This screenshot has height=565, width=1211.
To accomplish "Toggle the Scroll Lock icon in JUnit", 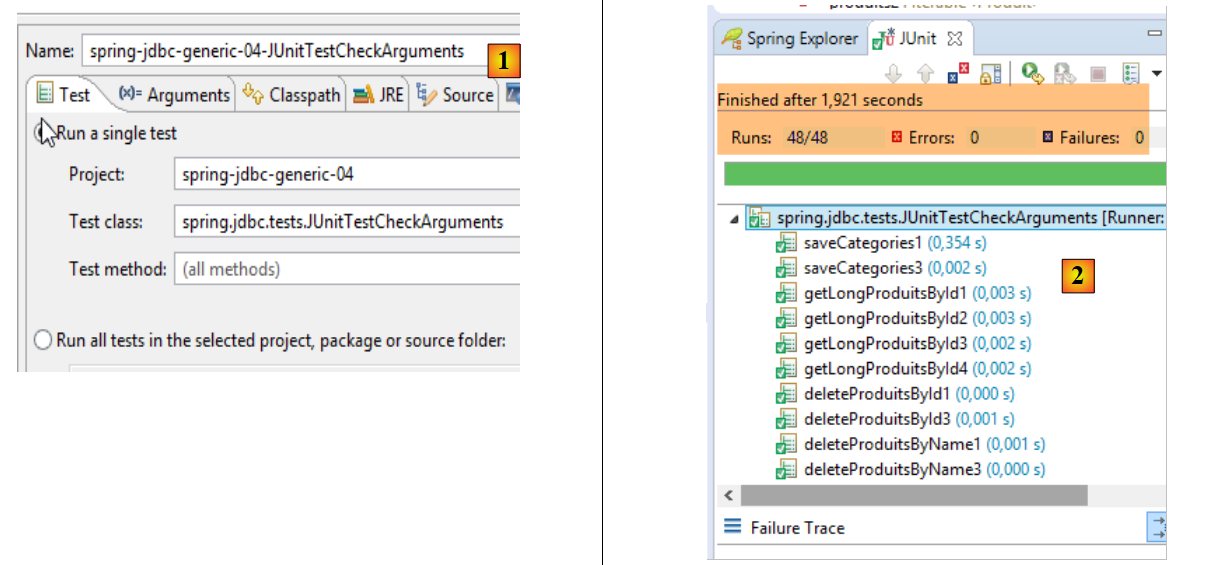I will pyautogui.click(x=990, y=73).
